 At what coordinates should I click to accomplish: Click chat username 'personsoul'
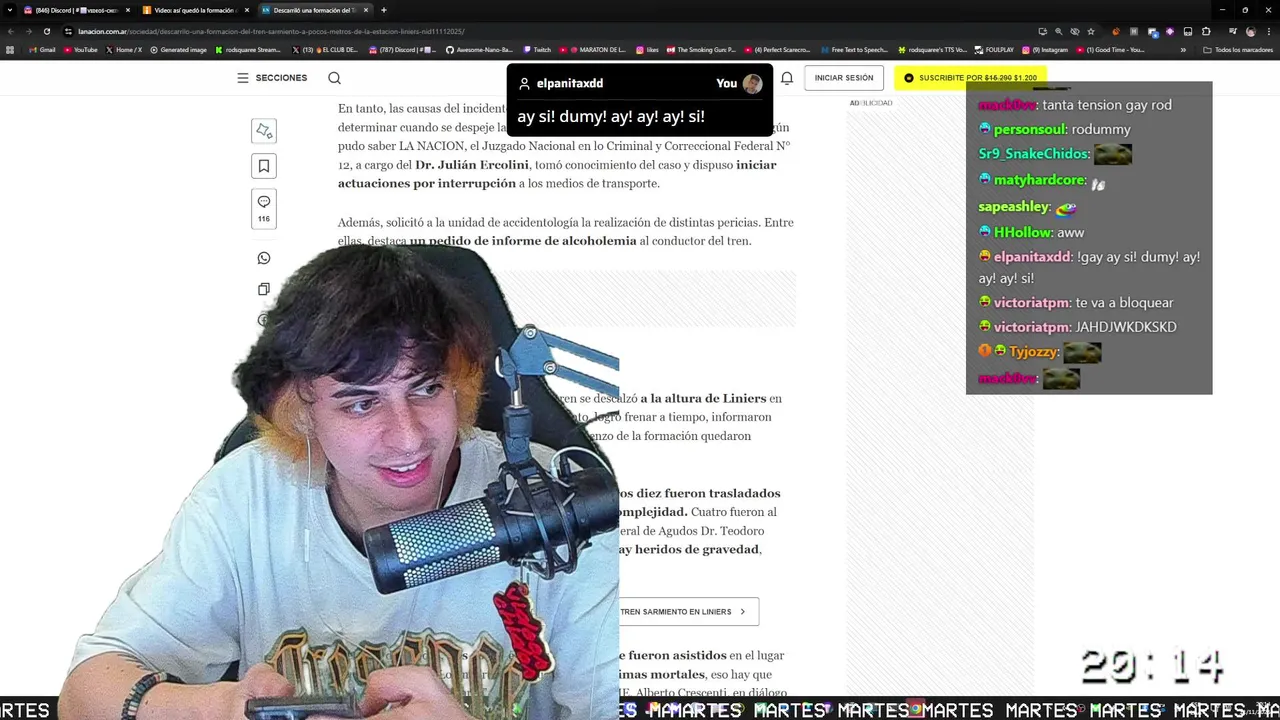click(x=1030, y=129)
